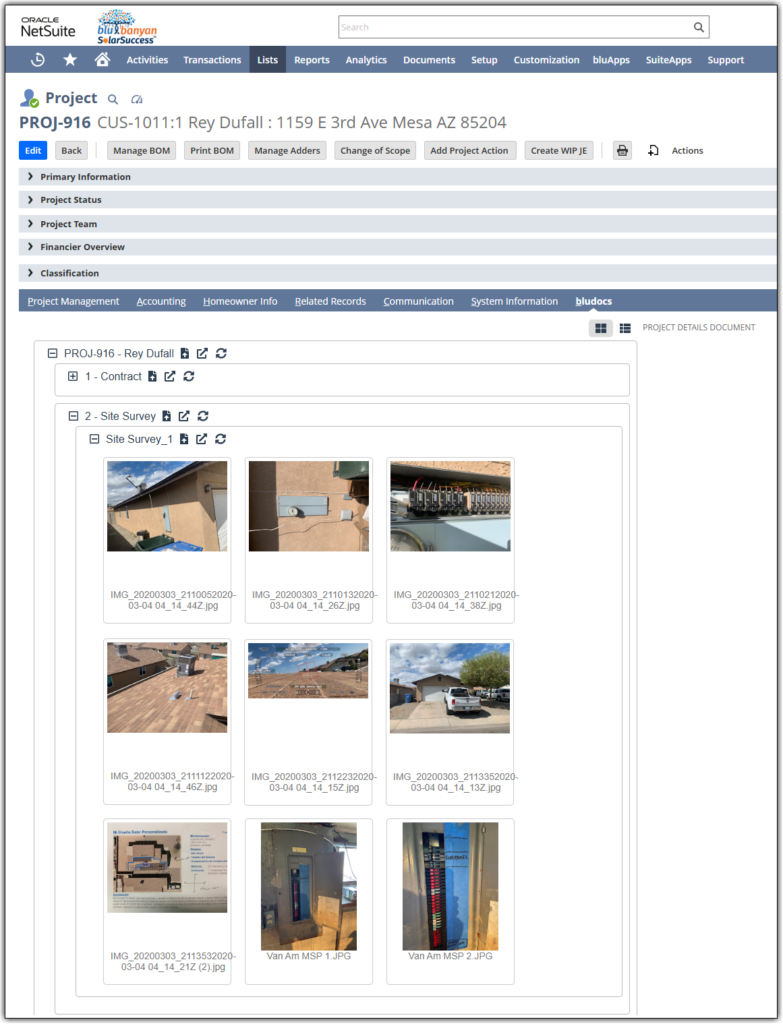Click the Oracle NetSuite logo

[48, 27]
